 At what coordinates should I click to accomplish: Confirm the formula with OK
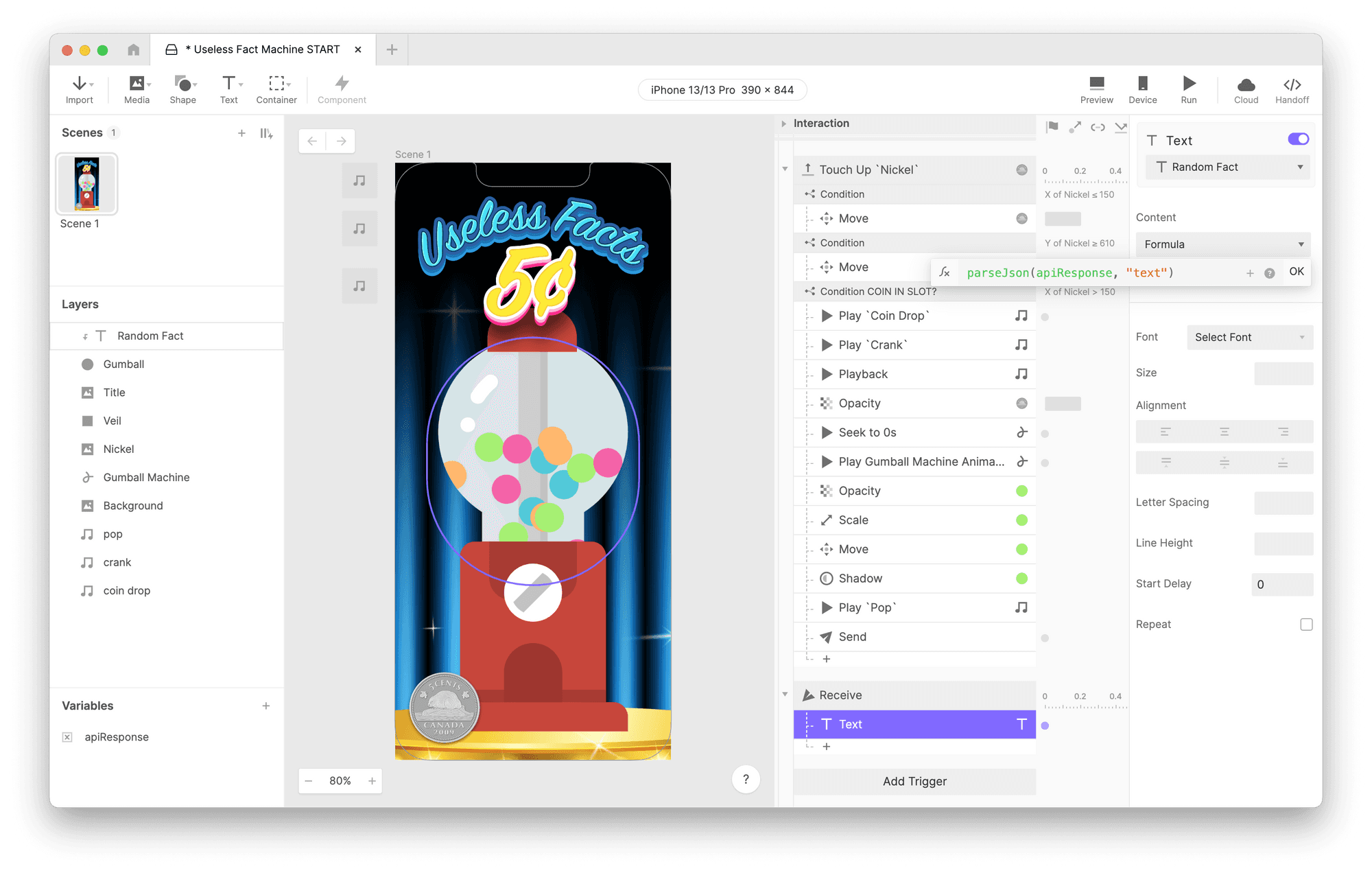[x=1296, y=272]
